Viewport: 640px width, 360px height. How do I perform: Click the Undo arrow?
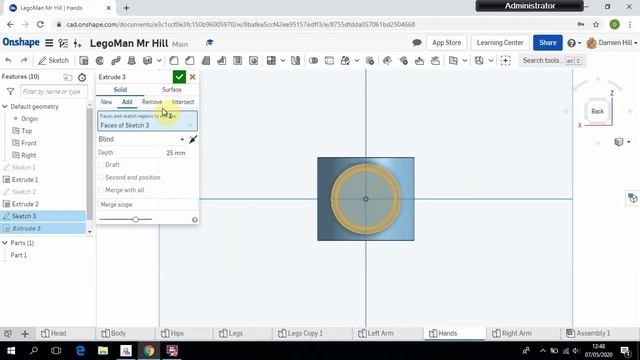pyautogui.click(x=8, y=60)
